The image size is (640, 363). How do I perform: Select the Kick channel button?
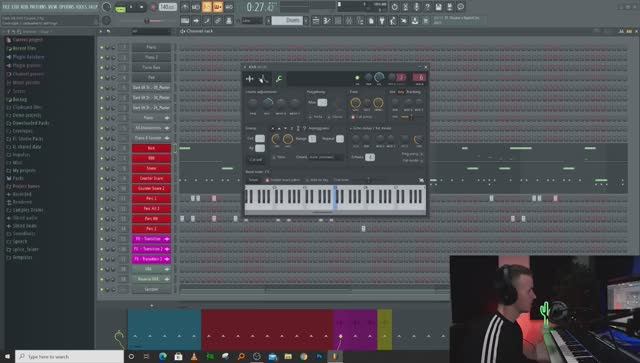tap(151, 148)
